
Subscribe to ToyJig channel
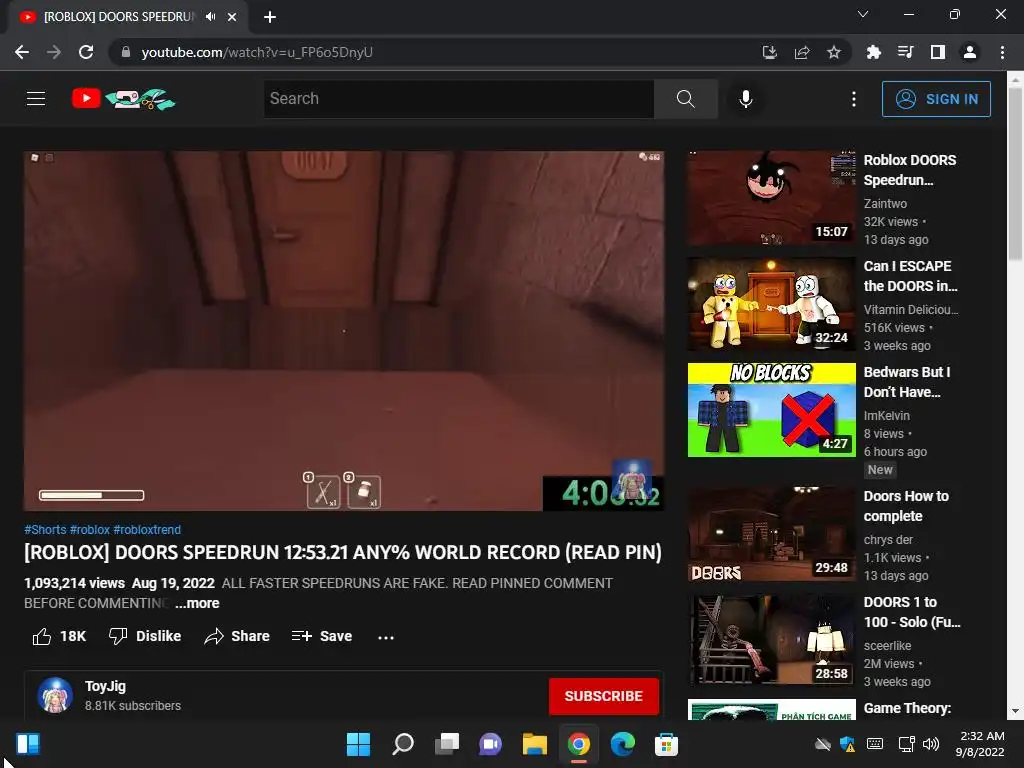[x=603, y=696]
